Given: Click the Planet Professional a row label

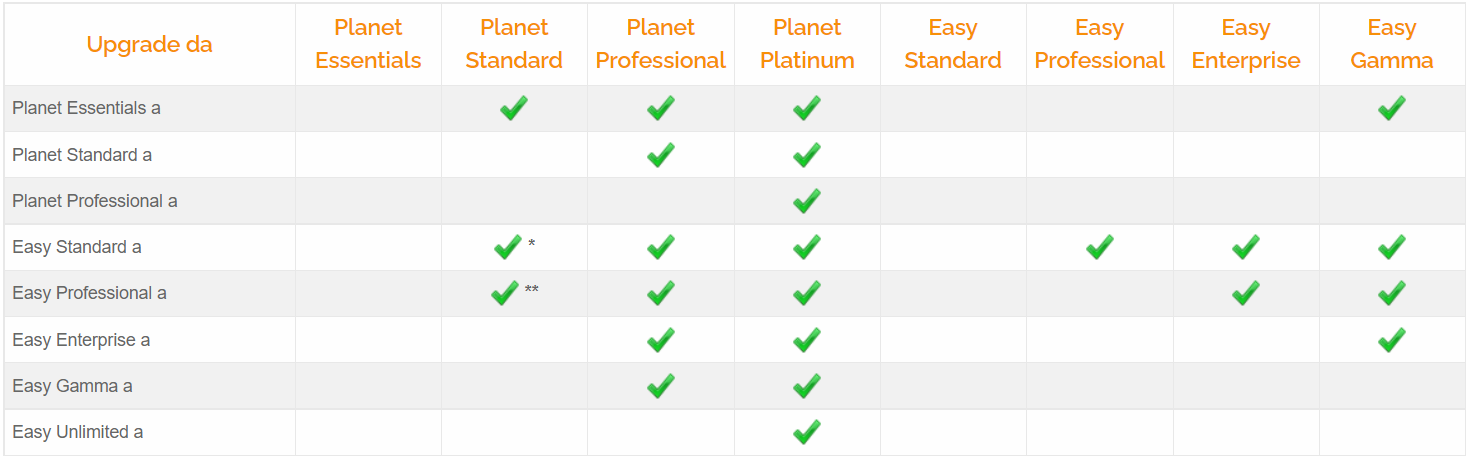Looking at the screenshot, I should (x=95, y=201).
